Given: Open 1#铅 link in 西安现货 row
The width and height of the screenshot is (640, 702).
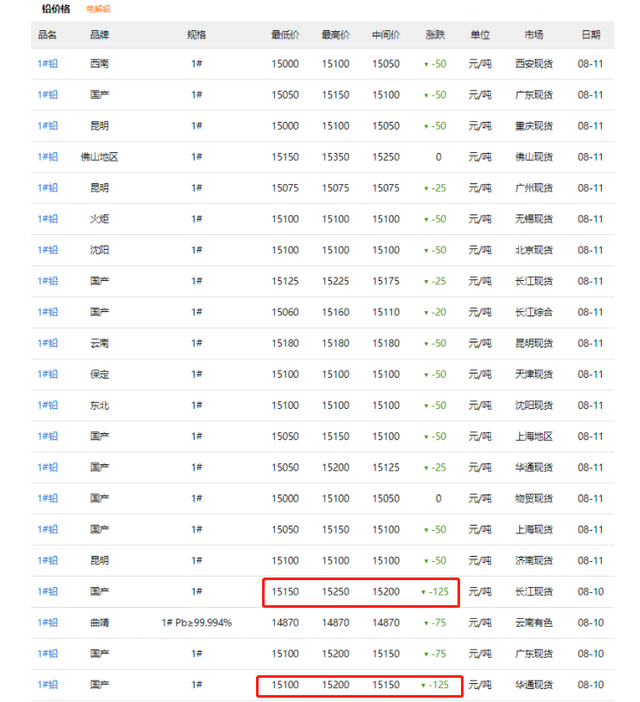Looking at the screenshot, I should click(x=47, y=64).
